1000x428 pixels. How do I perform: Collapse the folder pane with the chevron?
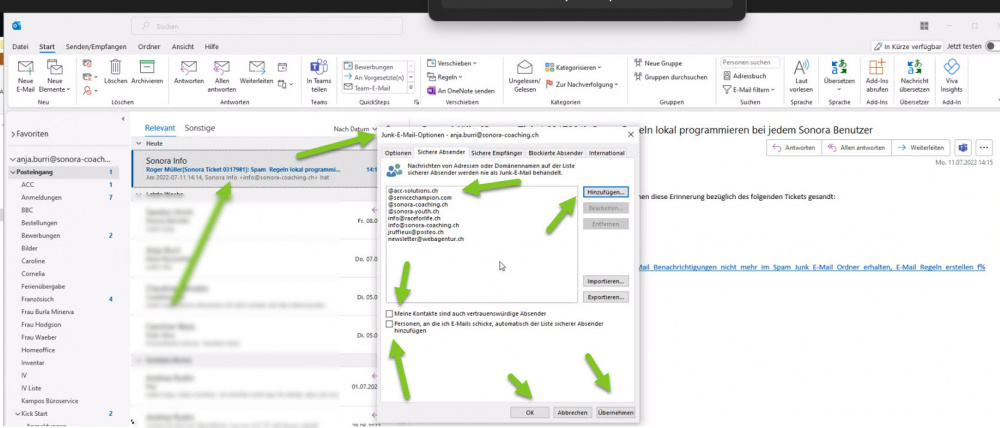pyautogui.click(x=123, y=119)
